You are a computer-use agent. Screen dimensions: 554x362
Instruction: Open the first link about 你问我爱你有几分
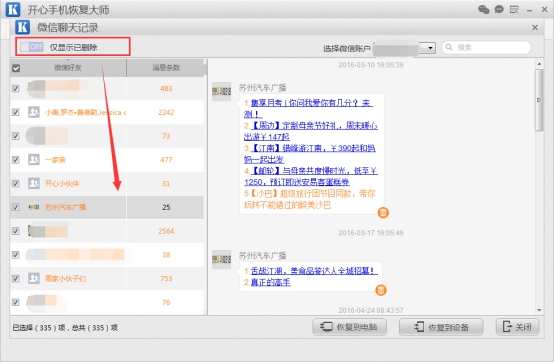pyautogui.click(x=308, y=108)
